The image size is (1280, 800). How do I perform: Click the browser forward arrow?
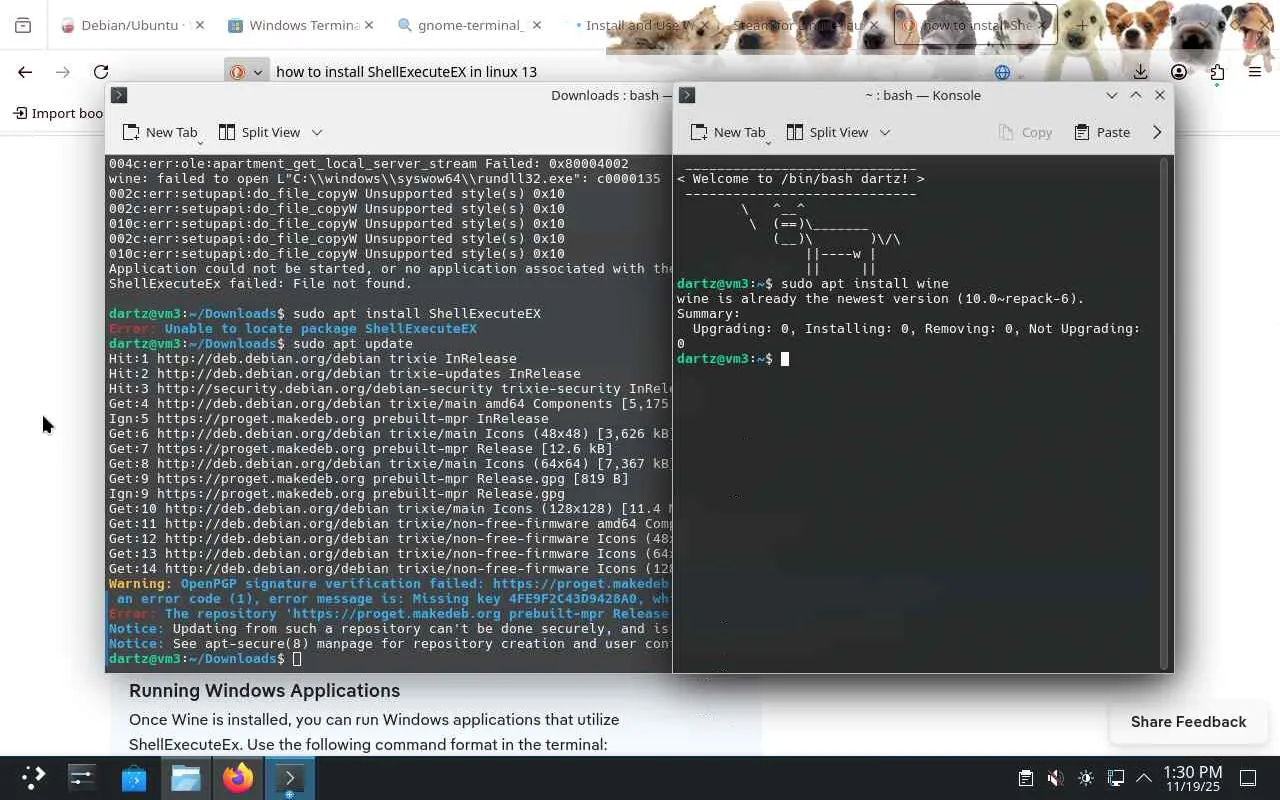tap(63, 72)
